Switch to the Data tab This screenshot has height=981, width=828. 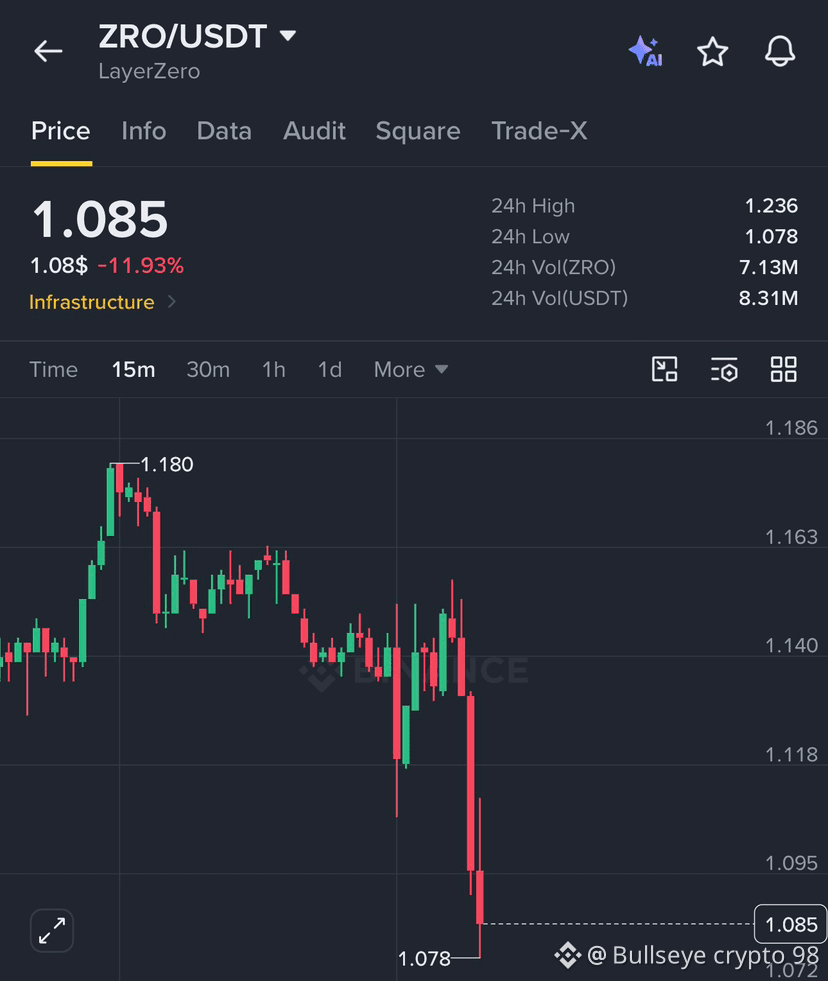(x=224, y=131)
